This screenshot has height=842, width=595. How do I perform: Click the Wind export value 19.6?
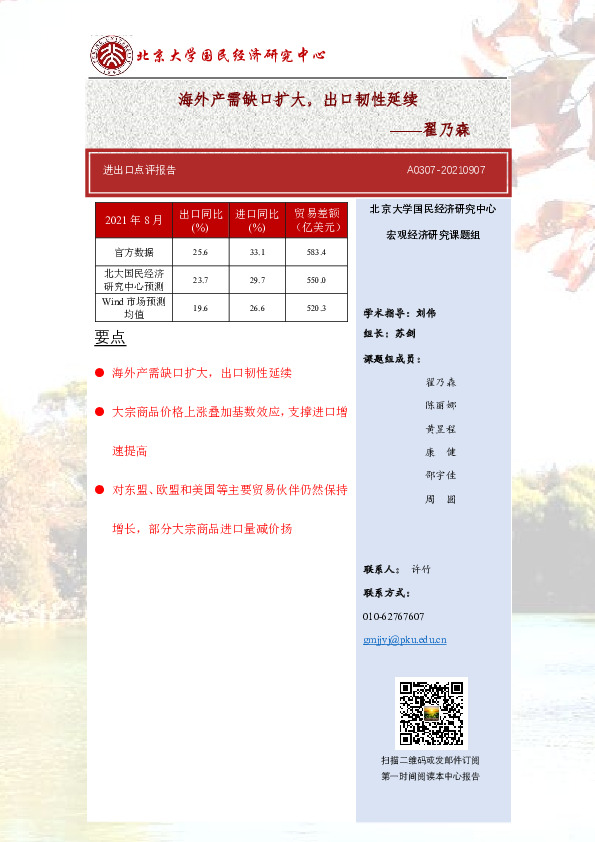pos(200,308)
